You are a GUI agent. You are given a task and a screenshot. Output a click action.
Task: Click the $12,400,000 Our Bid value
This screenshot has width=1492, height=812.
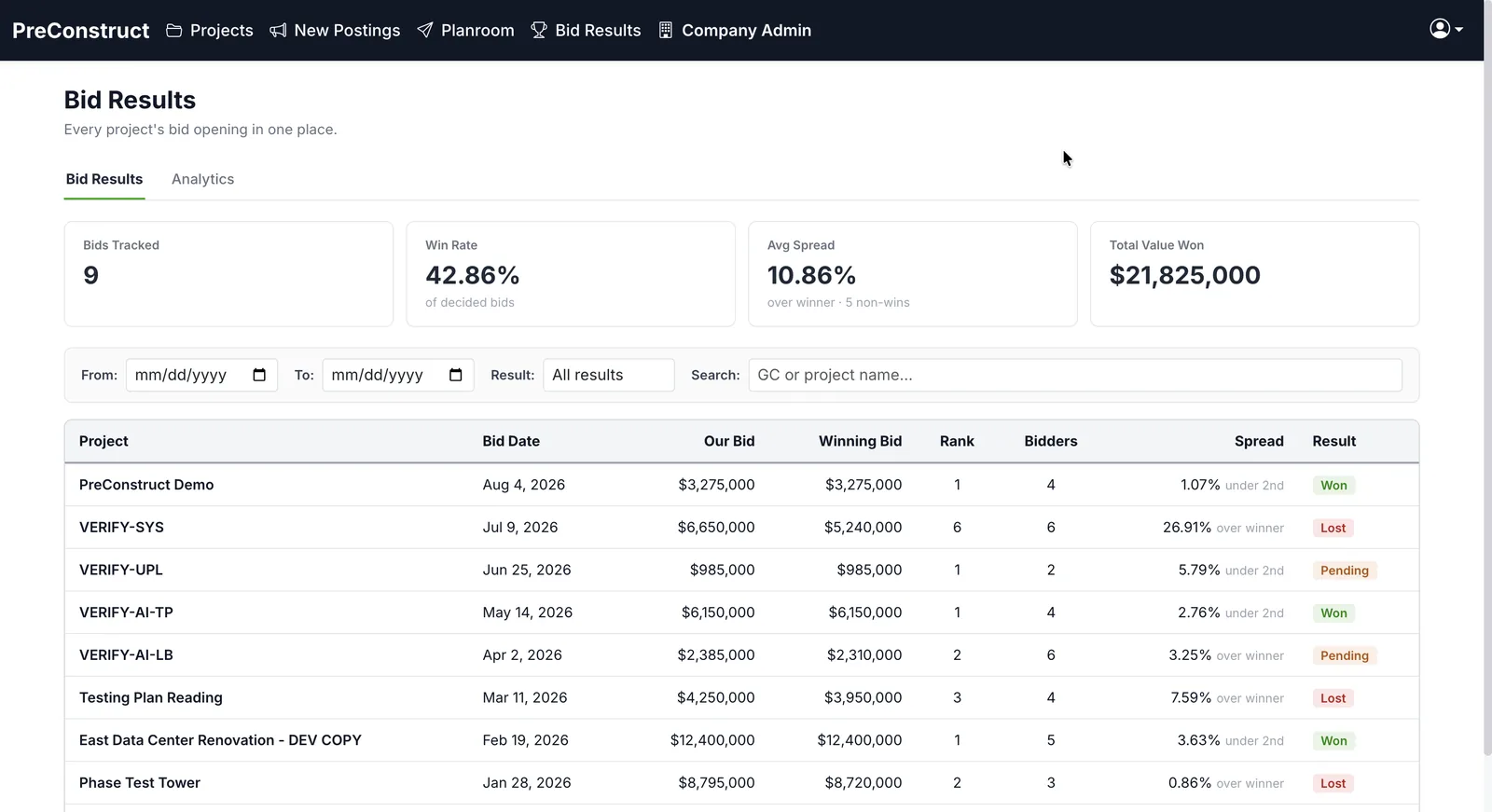pos(712,740)
